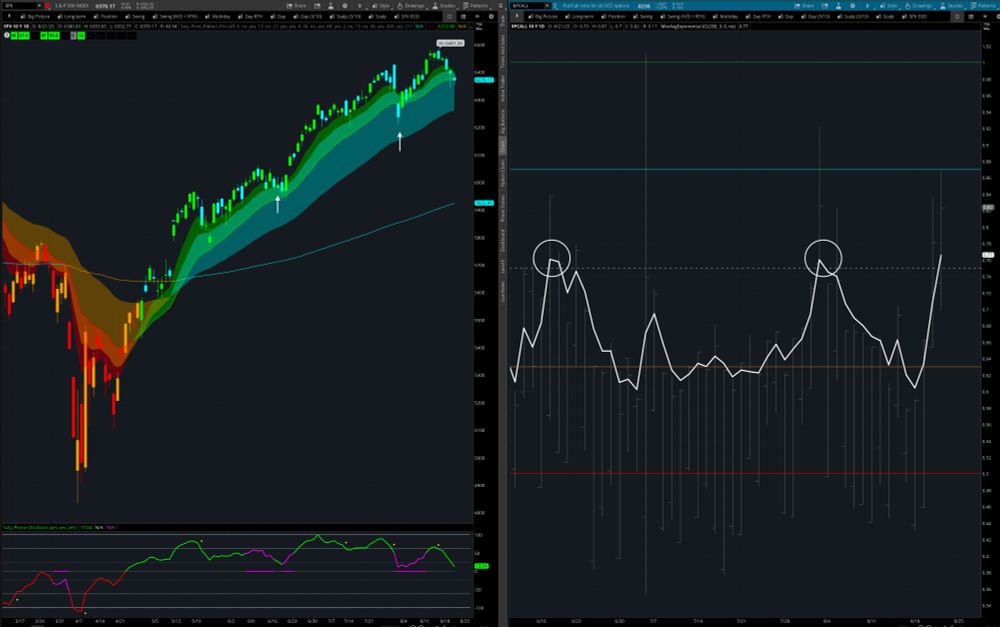Open the Patterns menu on the left chart
Image resolution: width=1000 pixels, height=627 pixels.
475,6
